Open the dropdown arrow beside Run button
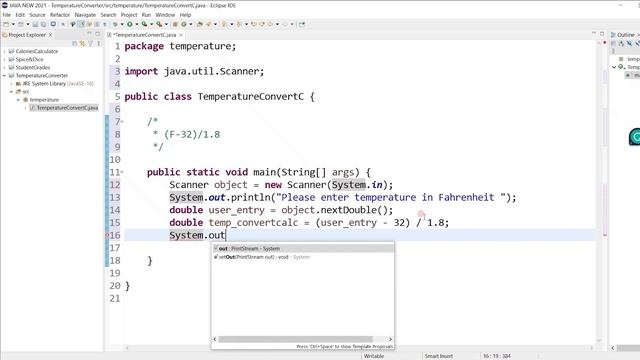The height and width of the screenshot is (360, 640). pyautogui.click(x=137, y=24)
